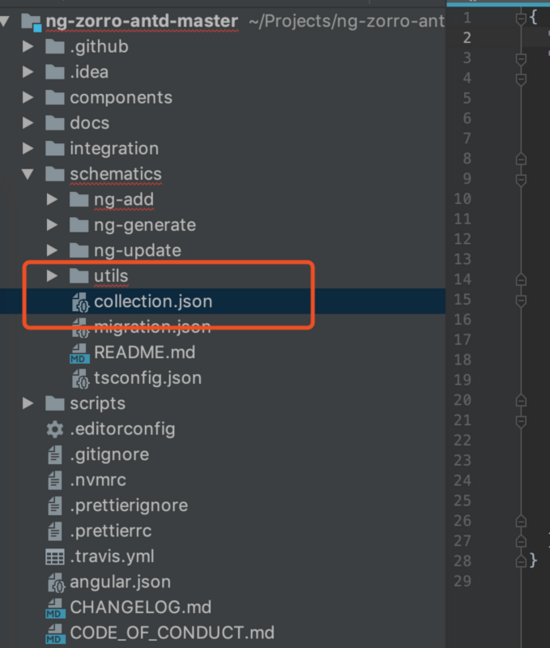This screenshot has height=648, width=550.
Task: Expand the ng-add folder arrow
Action: (x=52, y=200)
